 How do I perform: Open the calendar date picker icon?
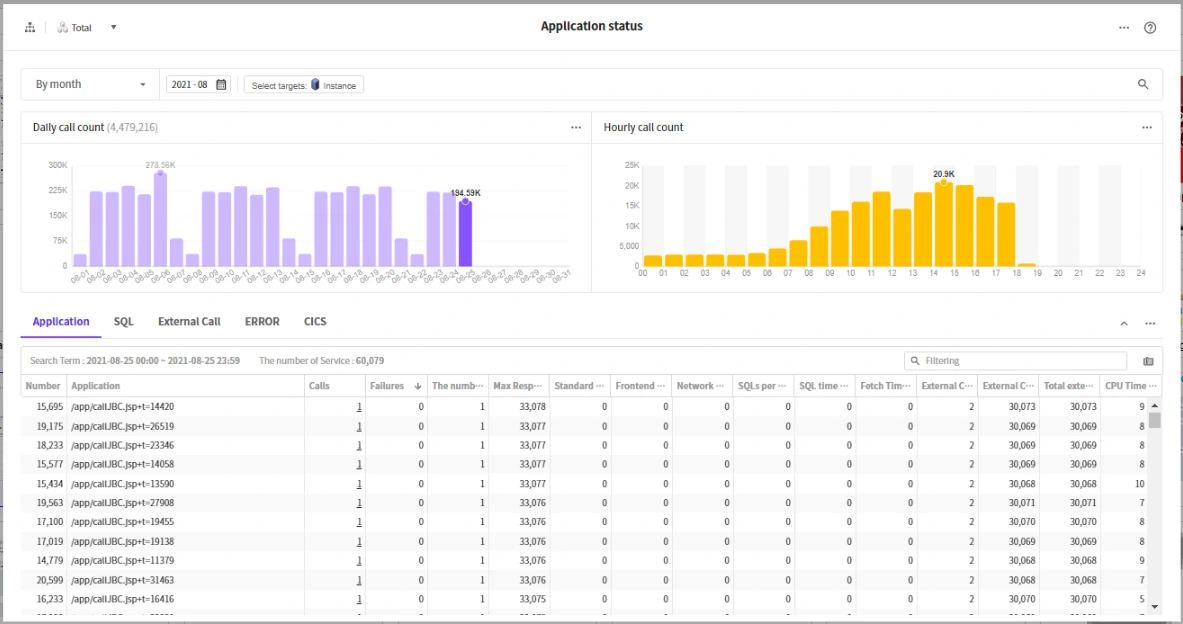pos(221,85)
